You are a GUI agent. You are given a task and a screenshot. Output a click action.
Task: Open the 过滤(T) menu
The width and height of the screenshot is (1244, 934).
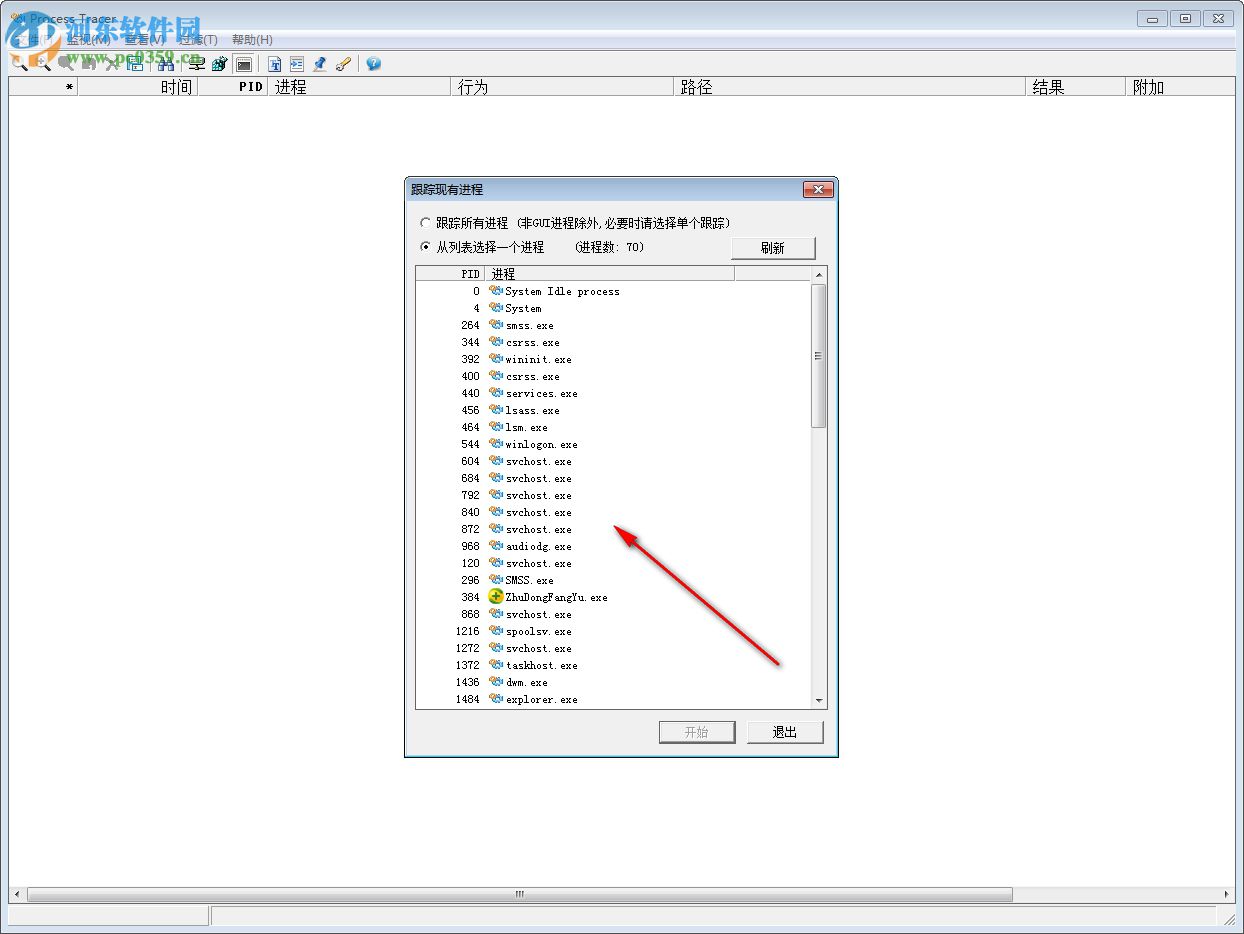[196, 39]
